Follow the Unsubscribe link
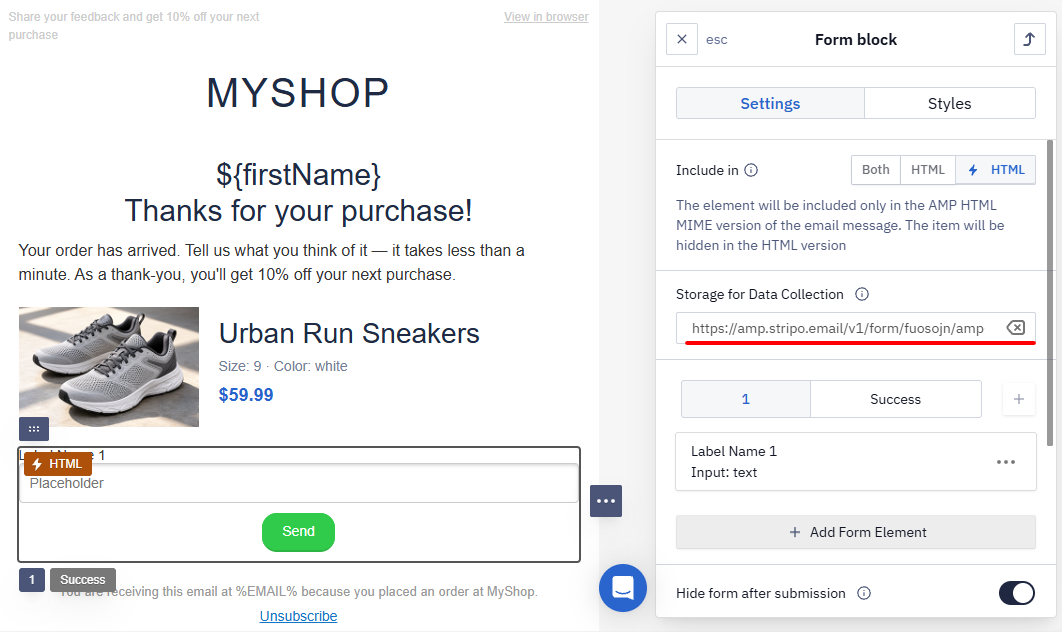 298,616
